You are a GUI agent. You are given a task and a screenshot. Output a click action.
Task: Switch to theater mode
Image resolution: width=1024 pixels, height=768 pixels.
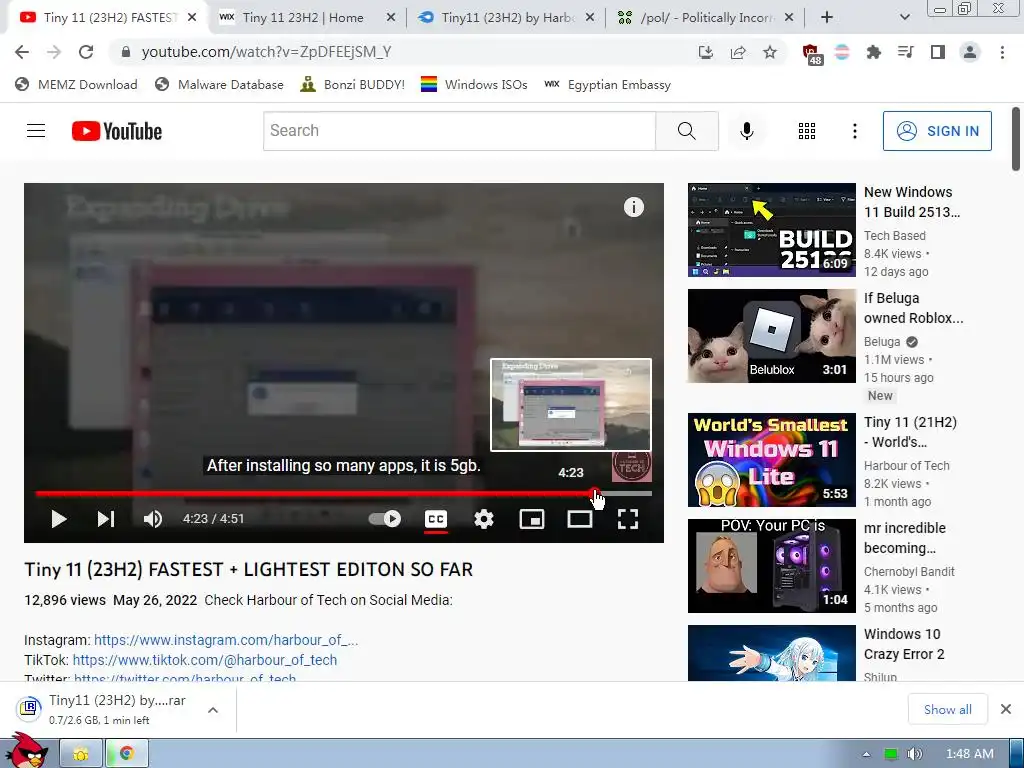pos(580,519)
